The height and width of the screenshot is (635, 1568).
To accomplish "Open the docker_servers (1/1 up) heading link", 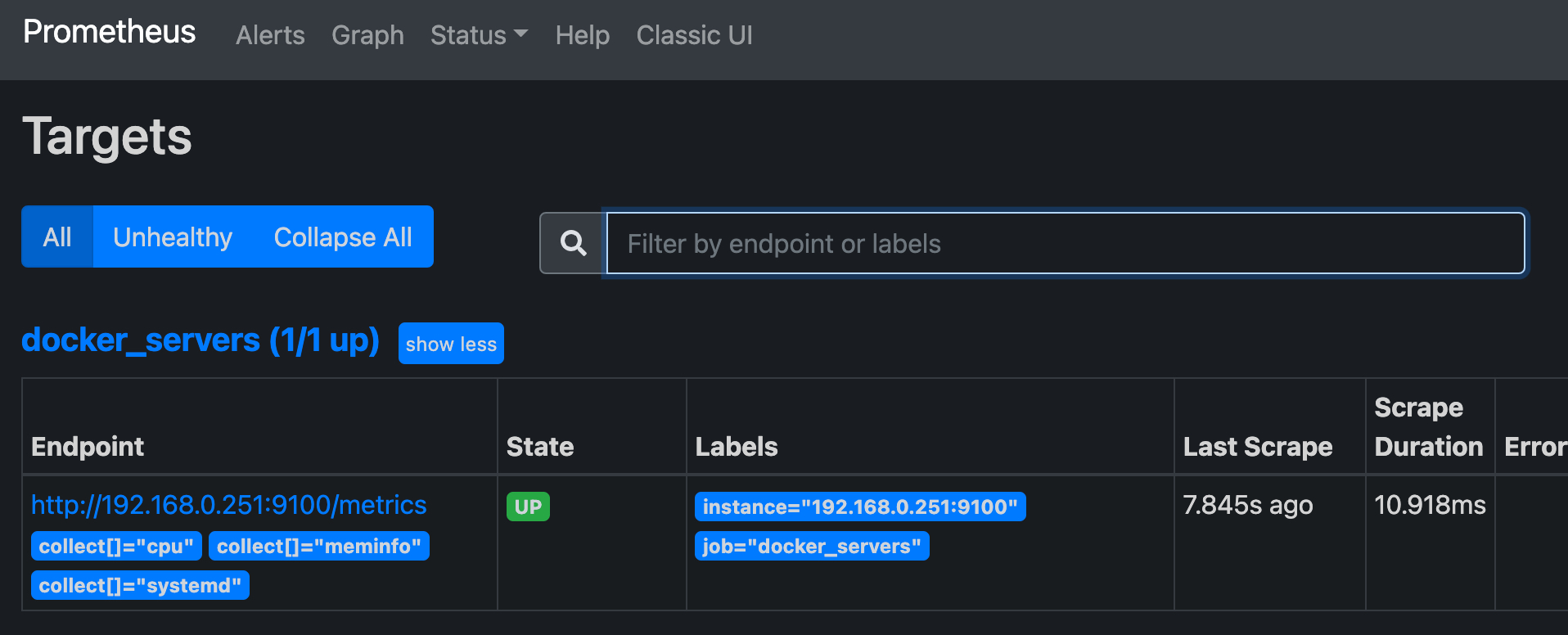I will 201,340.
